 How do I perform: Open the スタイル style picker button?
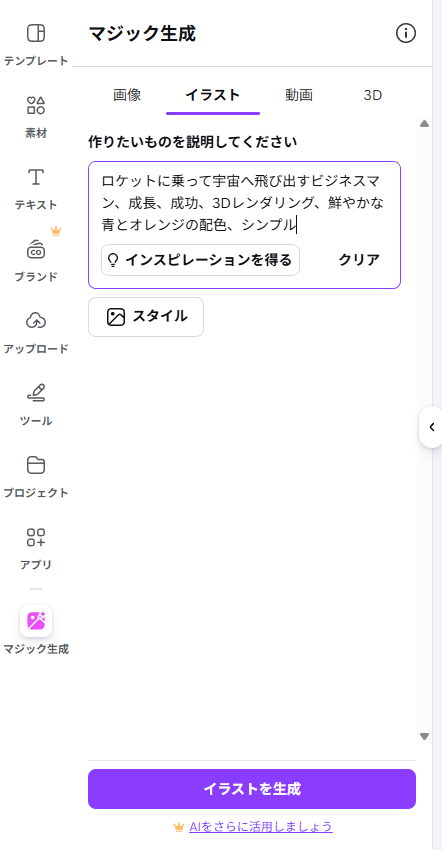(146, 317)
